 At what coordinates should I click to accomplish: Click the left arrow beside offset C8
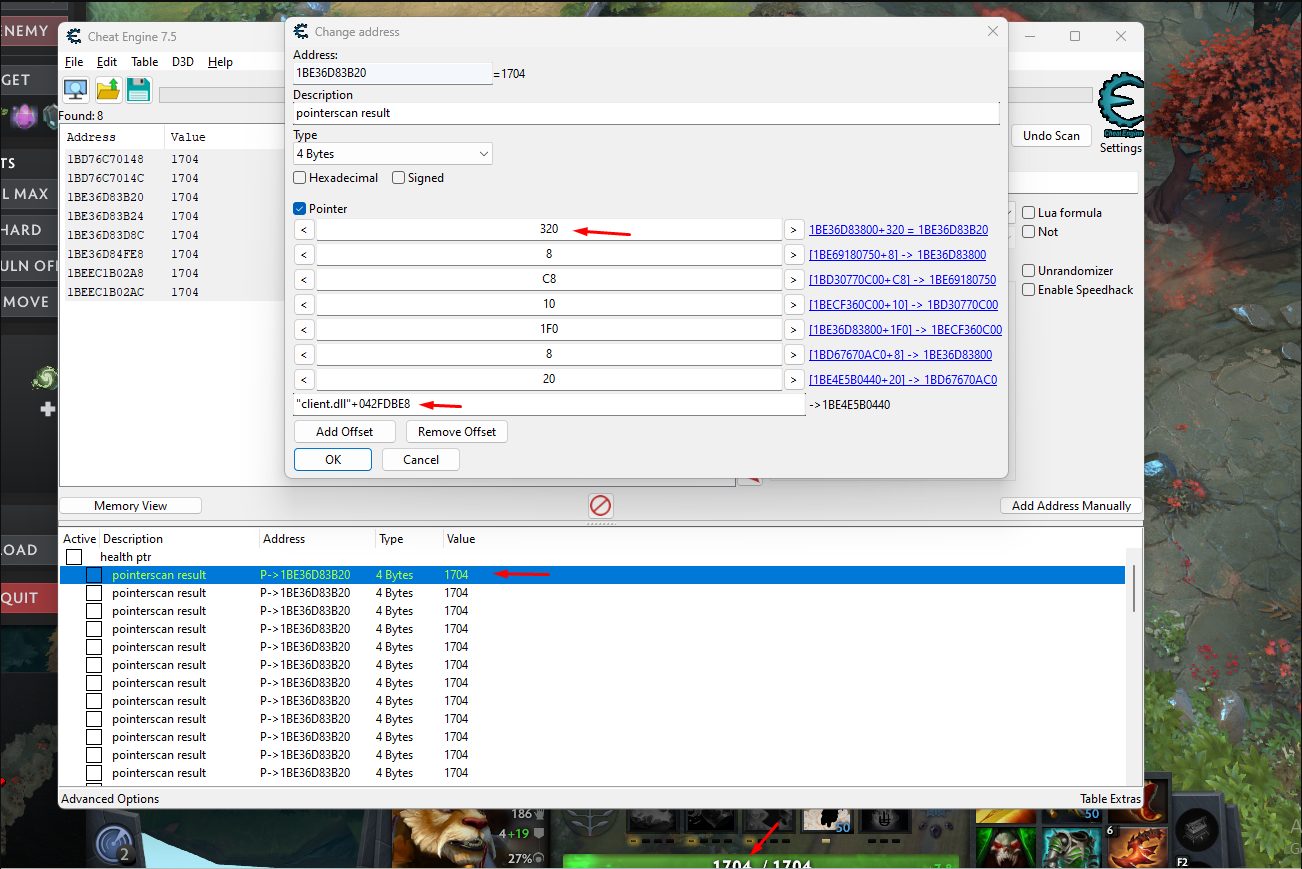point(305,279)
